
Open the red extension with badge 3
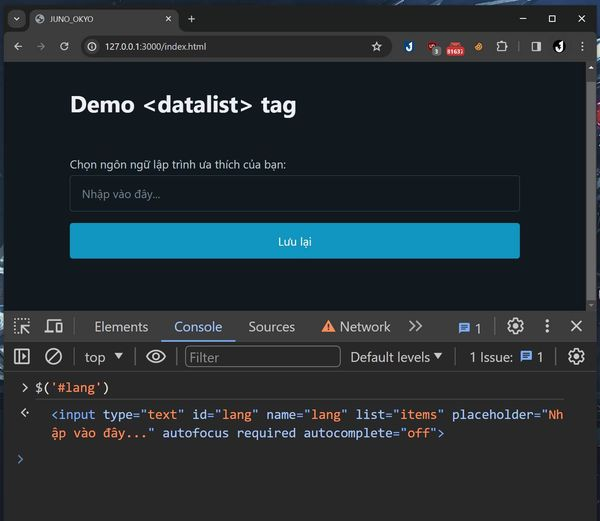coord(433,47)
